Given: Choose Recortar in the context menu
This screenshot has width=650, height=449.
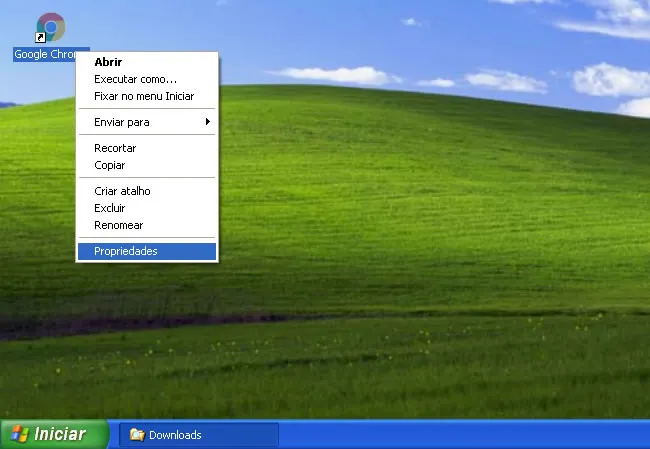Looking at the screenshot, I should (x=115, y=148).
